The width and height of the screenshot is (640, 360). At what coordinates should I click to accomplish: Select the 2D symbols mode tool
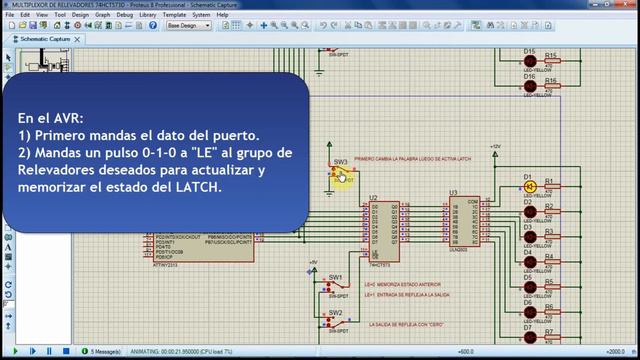(8, 257)
